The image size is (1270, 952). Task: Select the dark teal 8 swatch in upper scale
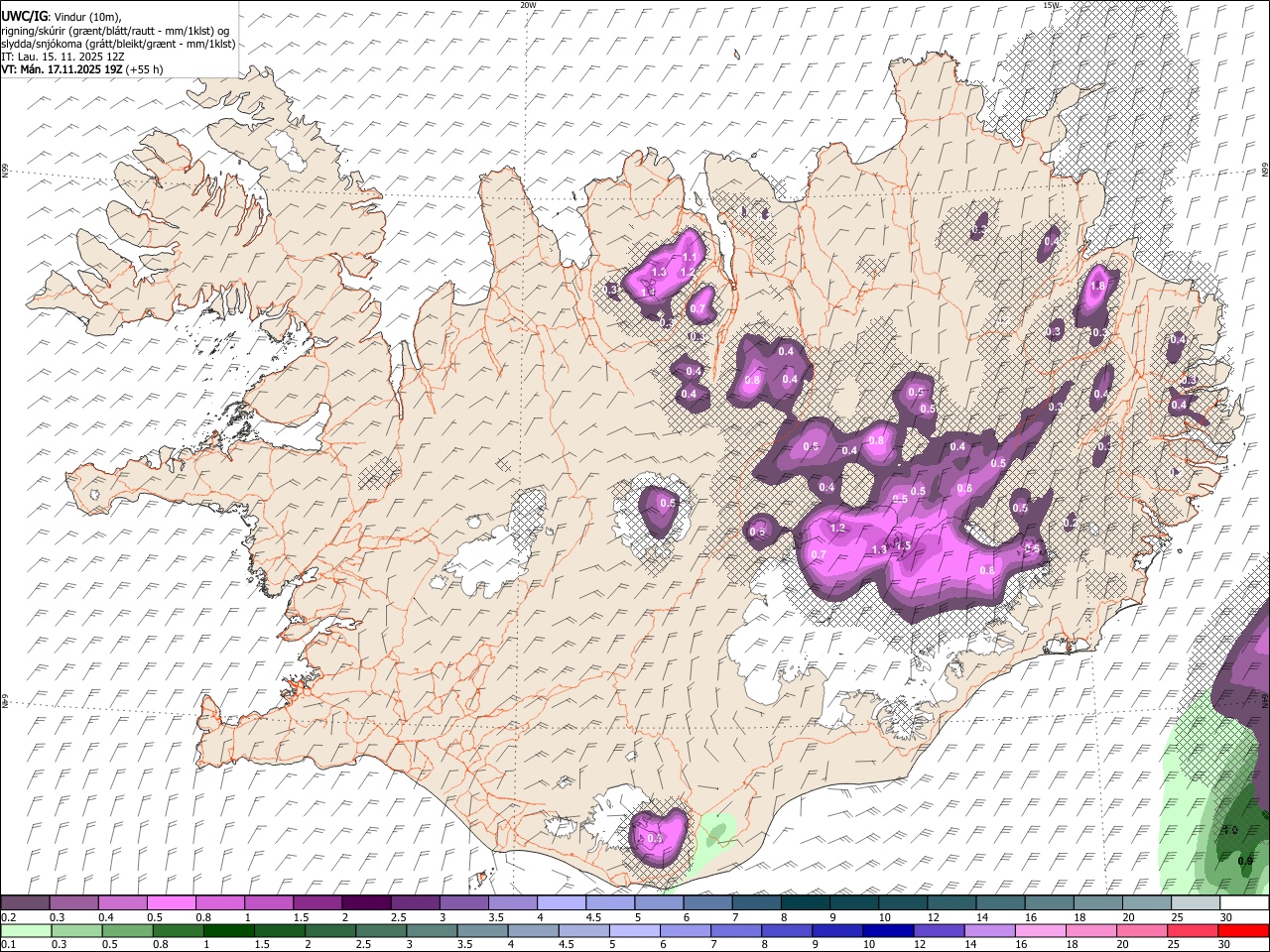(806, 903)
